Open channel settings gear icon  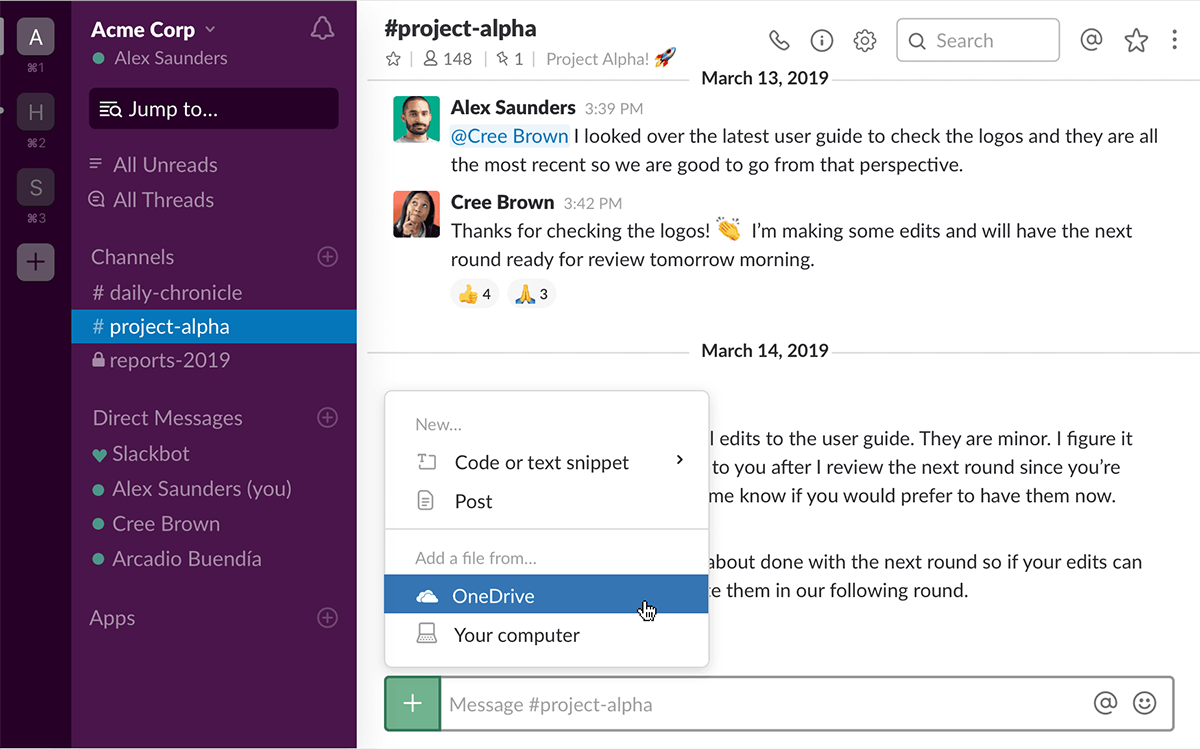(865, 41)
